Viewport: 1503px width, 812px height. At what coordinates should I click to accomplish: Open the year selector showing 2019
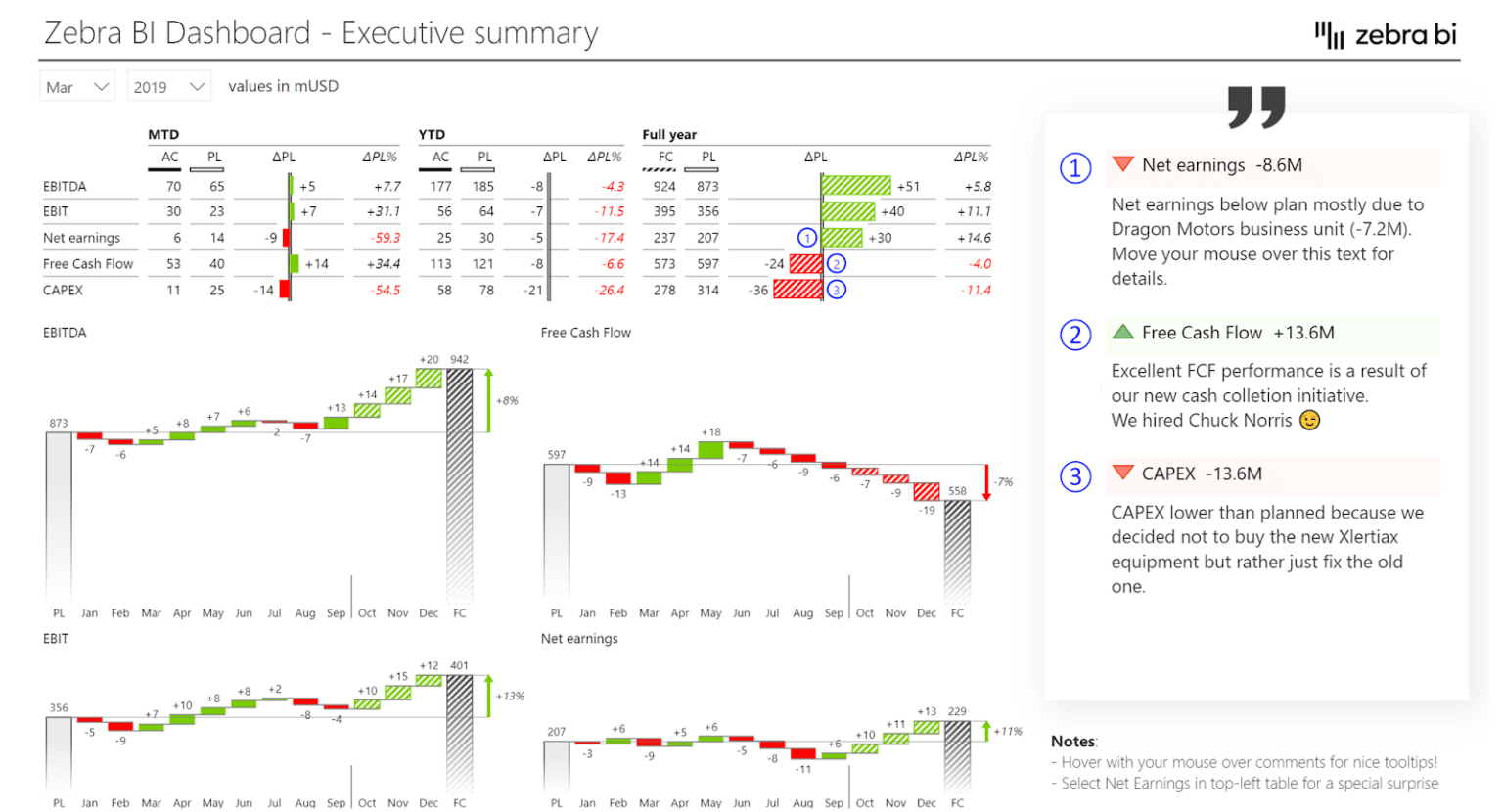pyautogui.click(x=166, y=86)
